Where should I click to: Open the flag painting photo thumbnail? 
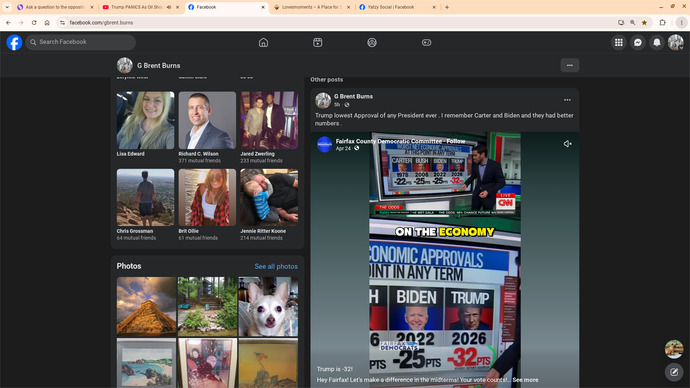(x=268, y=363)
